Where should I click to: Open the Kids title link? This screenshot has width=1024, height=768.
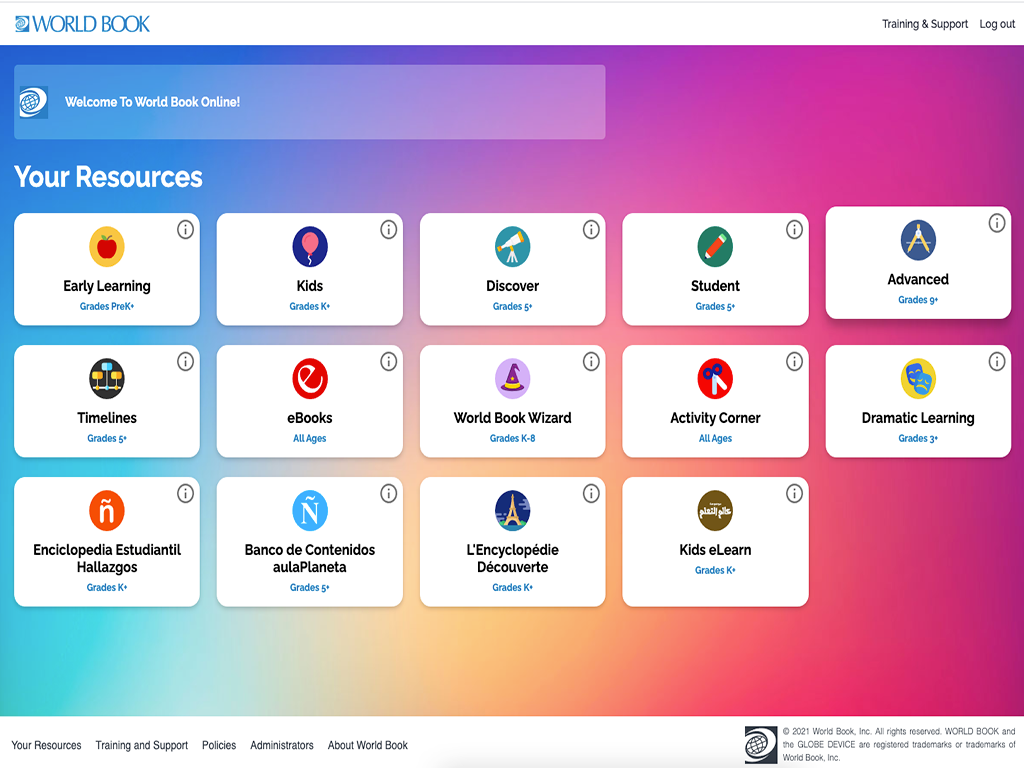click(x=310, y=286)
